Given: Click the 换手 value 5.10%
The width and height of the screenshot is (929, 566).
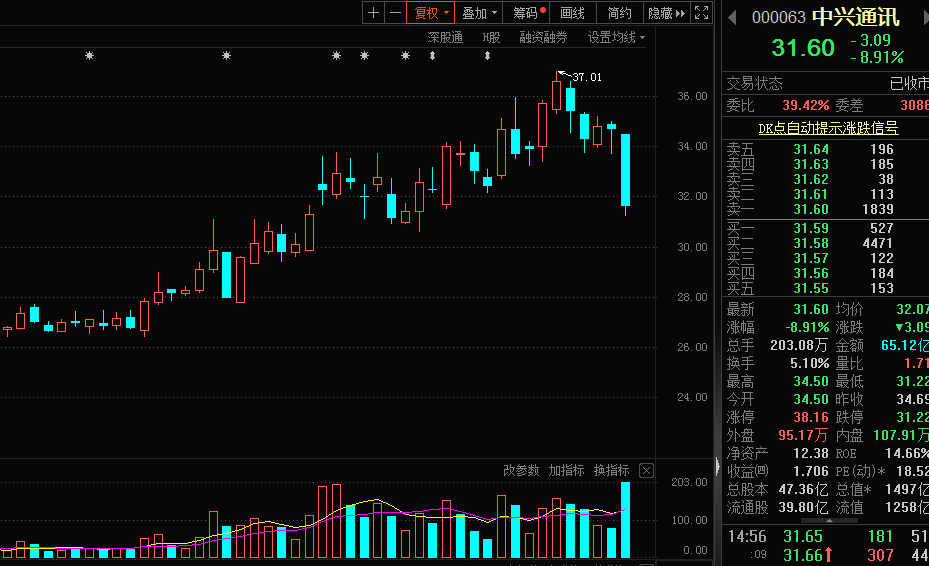Looking at the screenshot, I should point(809,363).
